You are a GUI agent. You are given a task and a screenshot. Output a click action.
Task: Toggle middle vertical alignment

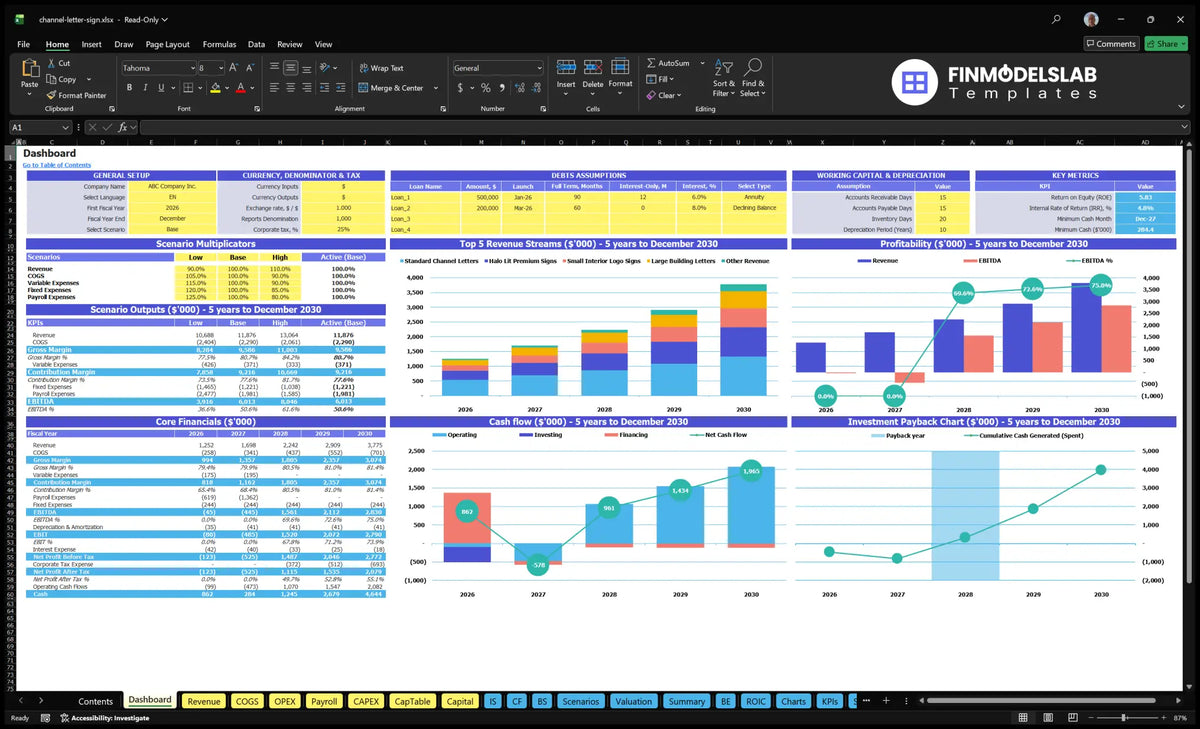[290, 68]
